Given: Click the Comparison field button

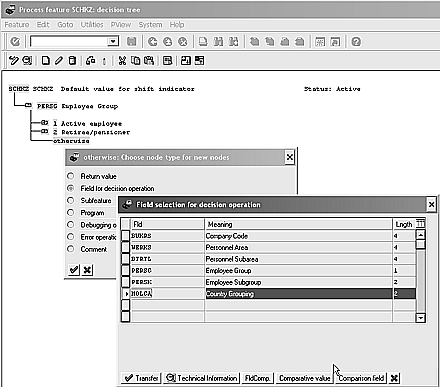Looking at the screenshot, I should coord(361,378).
